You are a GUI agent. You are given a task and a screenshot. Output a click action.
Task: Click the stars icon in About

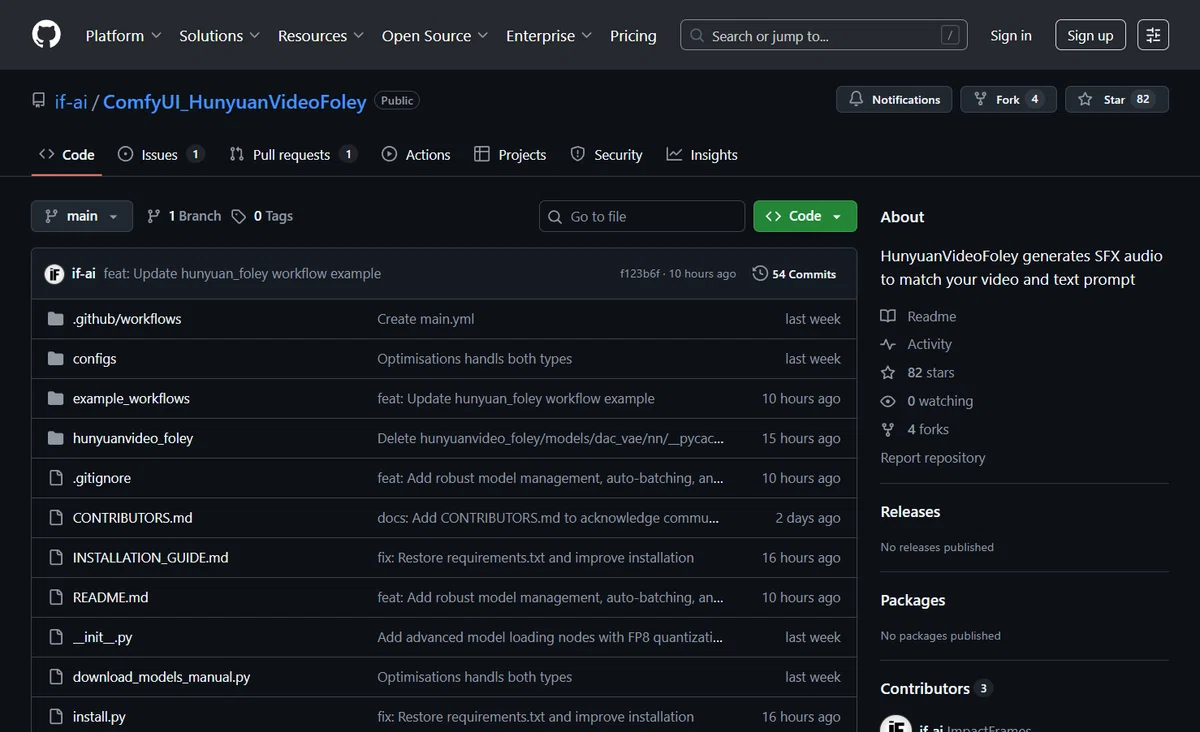[x=888, y=373]
